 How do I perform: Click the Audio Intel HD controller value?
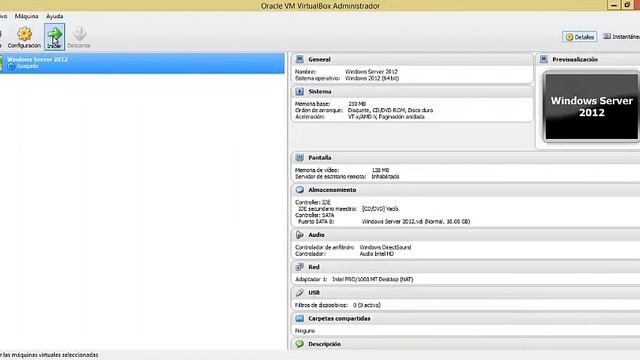377,254
